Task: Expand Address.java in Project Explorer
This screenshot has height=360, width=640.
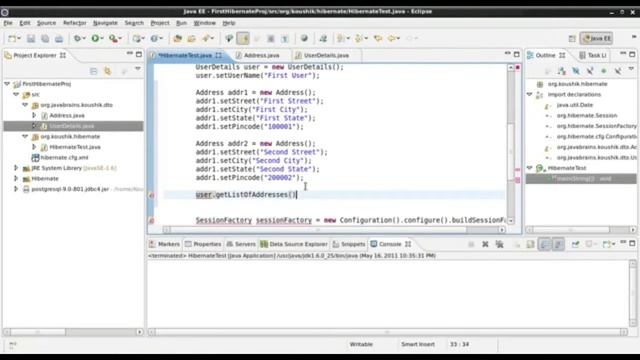Action: point(34,116)
